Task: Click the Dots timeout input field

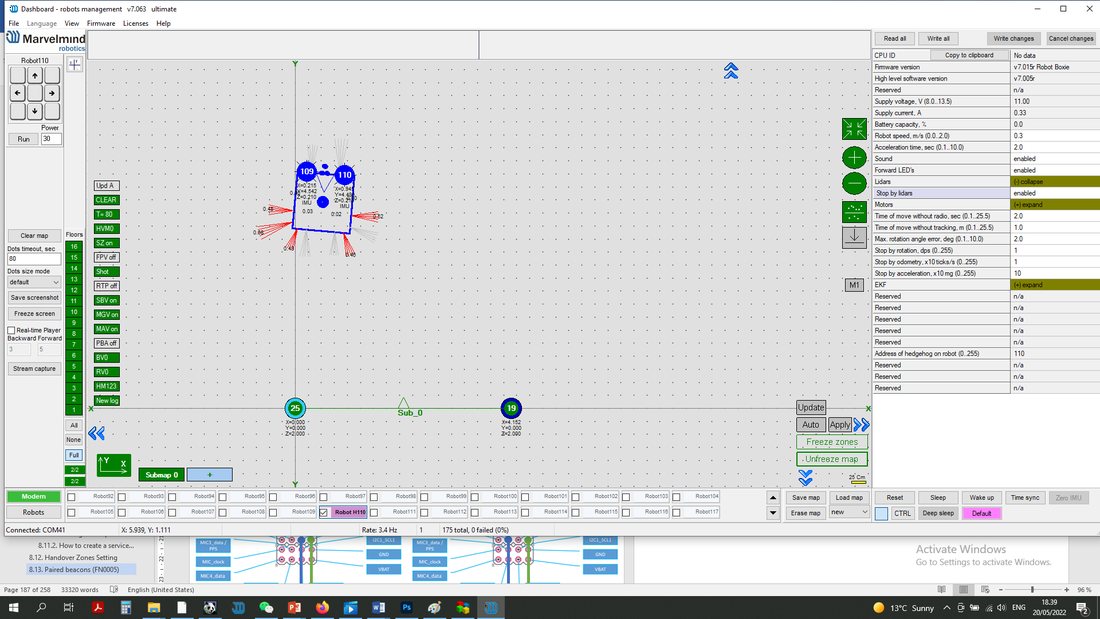Action: pyautogui.click(x=34, y=259)
